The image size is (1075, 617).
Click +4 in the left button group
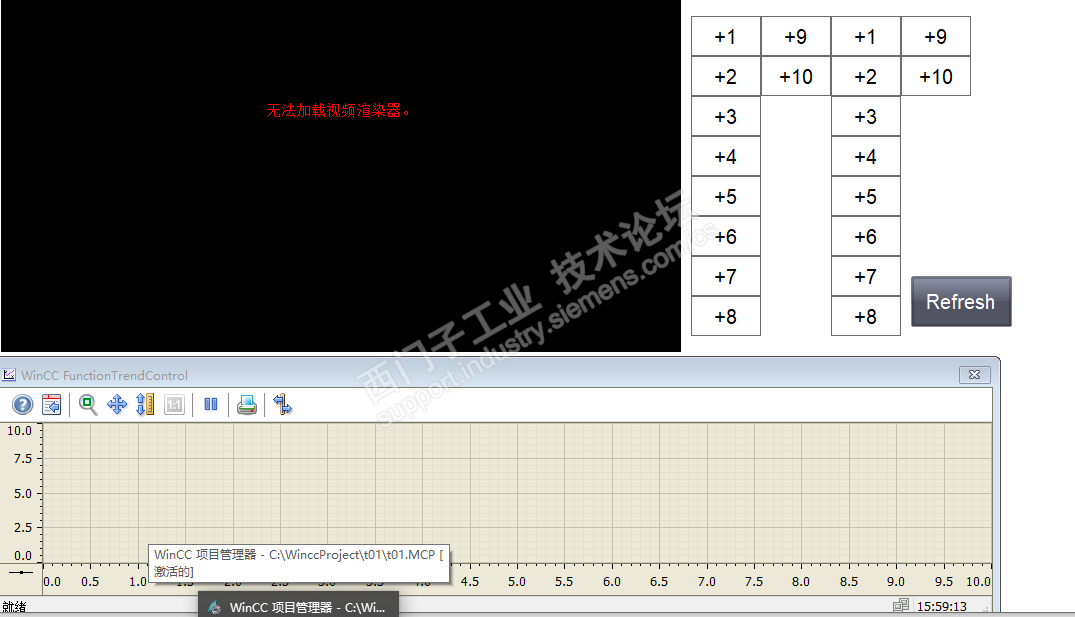(x=725, y=156)
